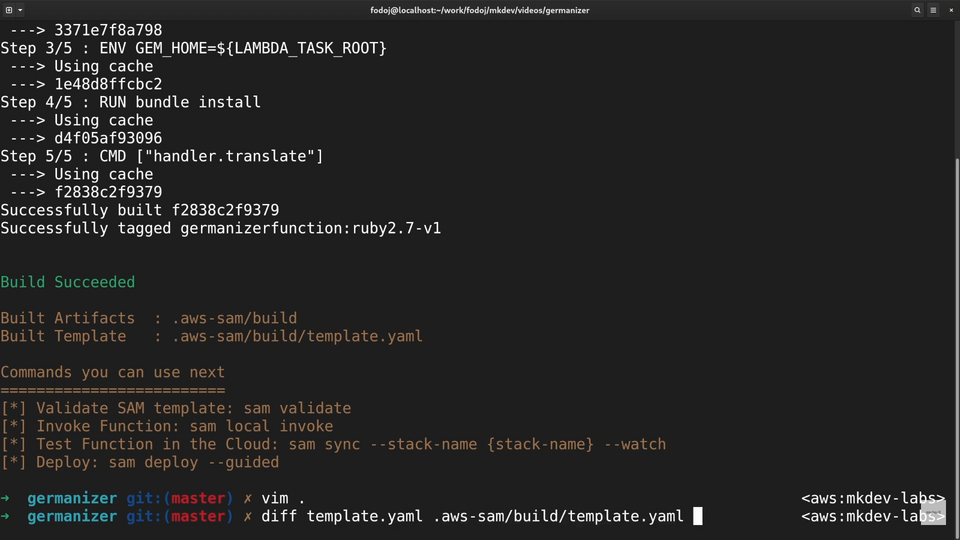Click "Deploy: sam deploy --guided" line

click(140, 462)
